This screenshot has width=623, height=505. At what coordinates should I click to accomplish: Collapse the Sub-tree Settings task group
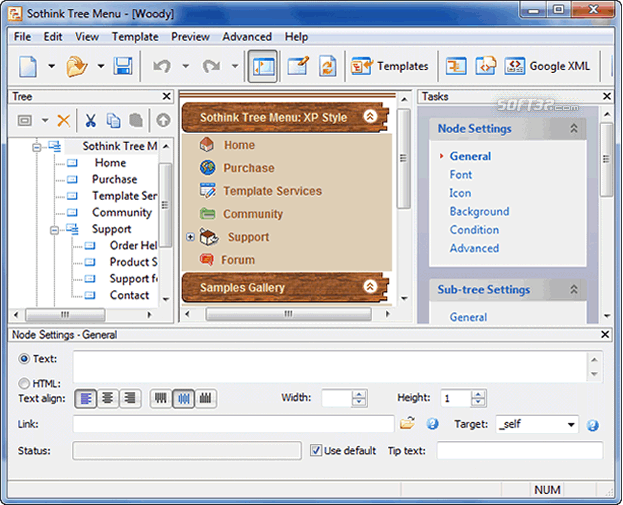(574, 289)
